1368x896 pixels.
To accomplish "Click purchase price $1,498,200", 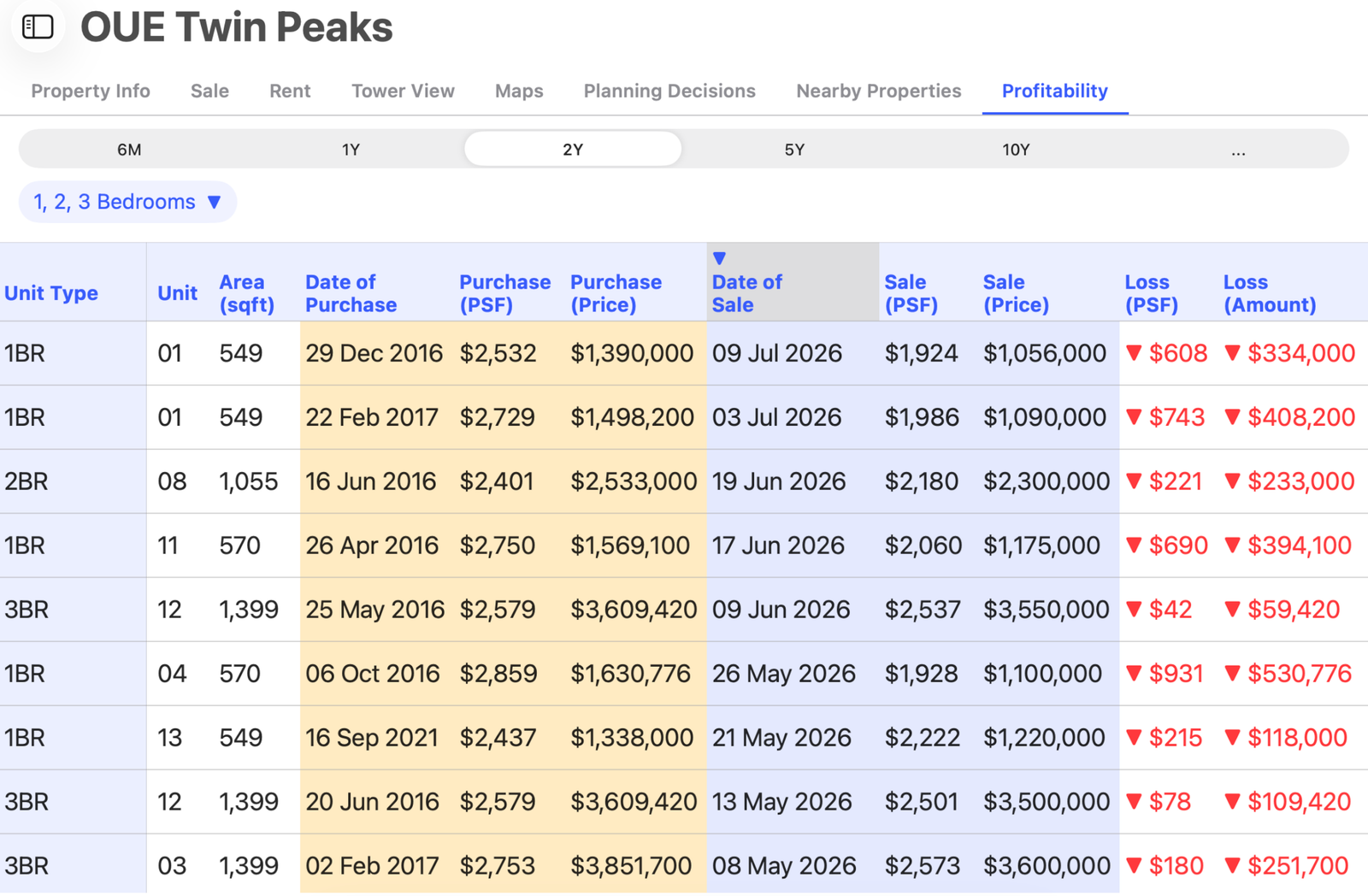I will (632, 417).
